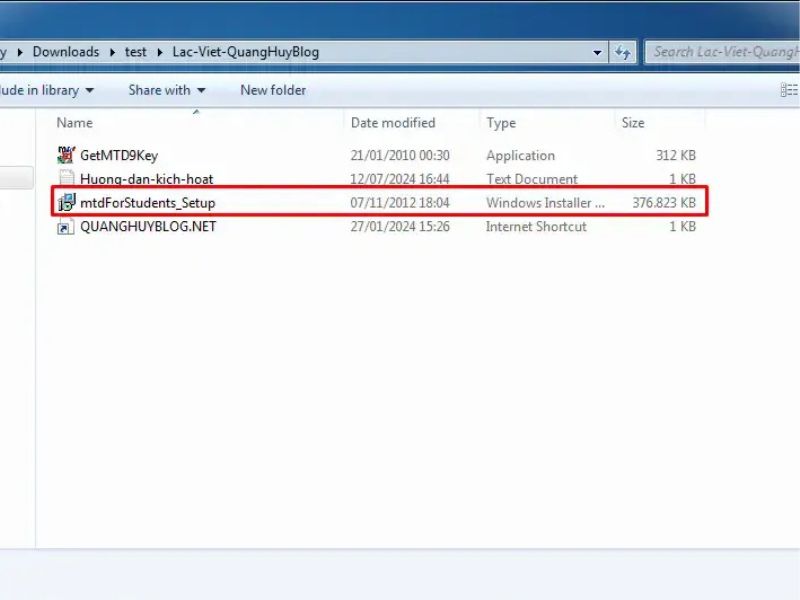Select file name mtdForStudents_Setup
Image resolution: width=800 pixels, height=600 pixels.
point(147,203)
